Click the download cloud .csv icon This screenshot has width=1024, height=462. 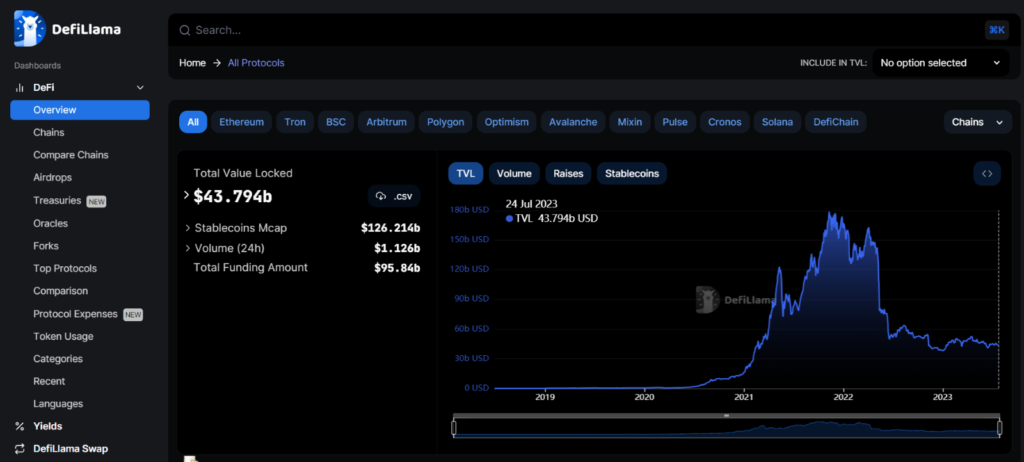[381, 196]
